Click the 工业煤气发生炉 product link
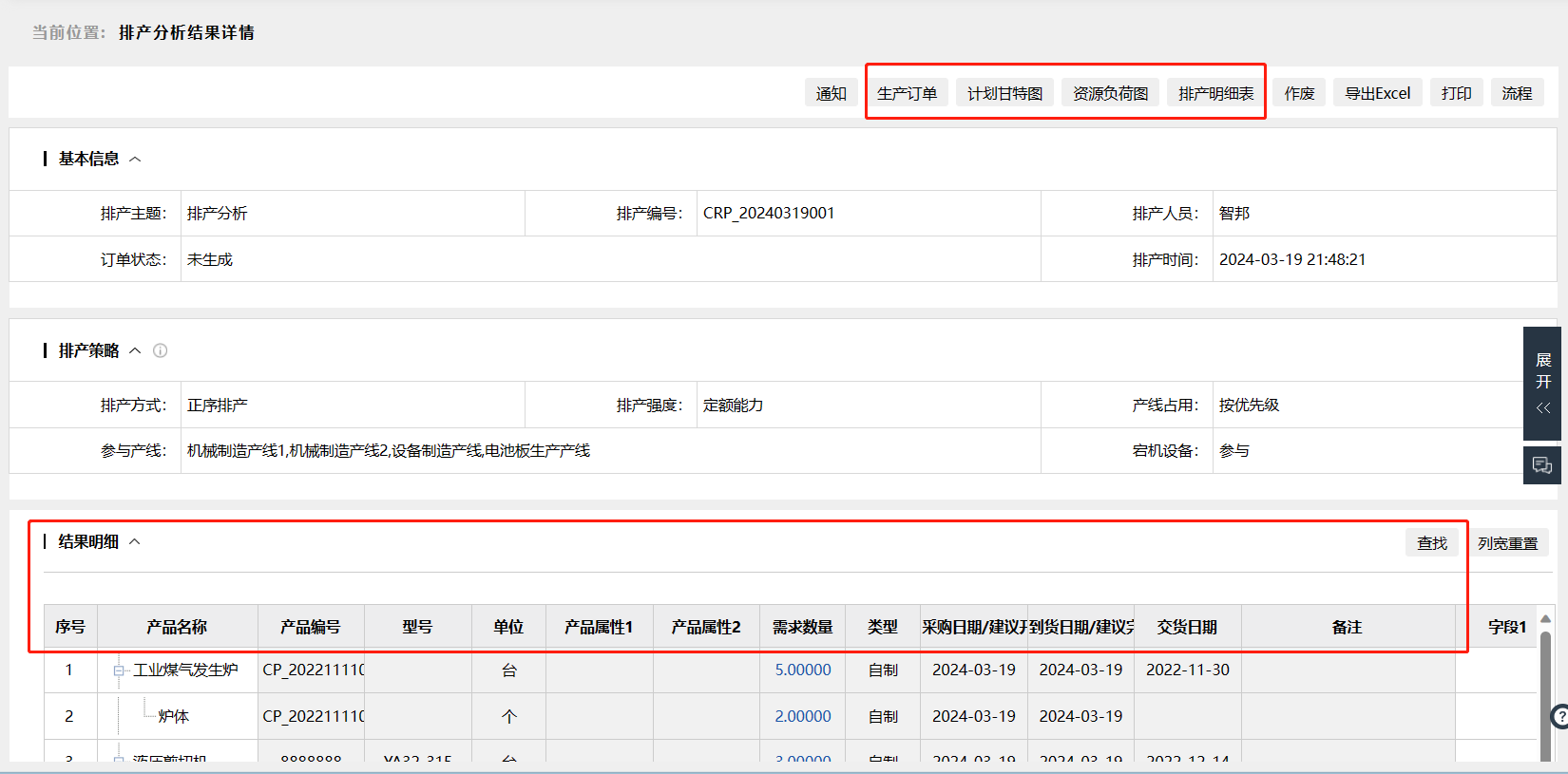This screenshot has height=774, width=1568. point(185,670)
